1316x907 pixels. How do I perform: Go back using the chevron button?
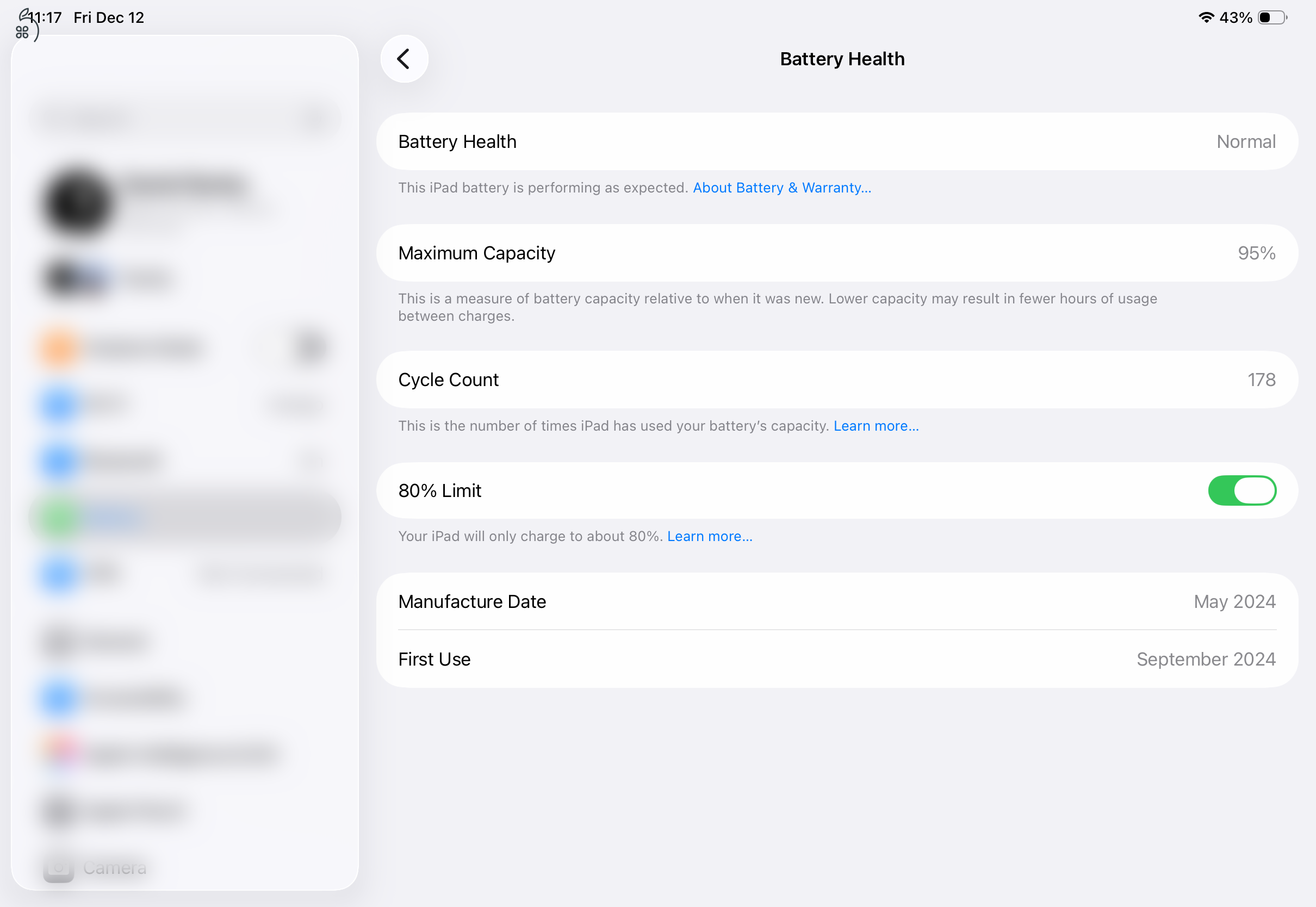click(x=404, y=59)
